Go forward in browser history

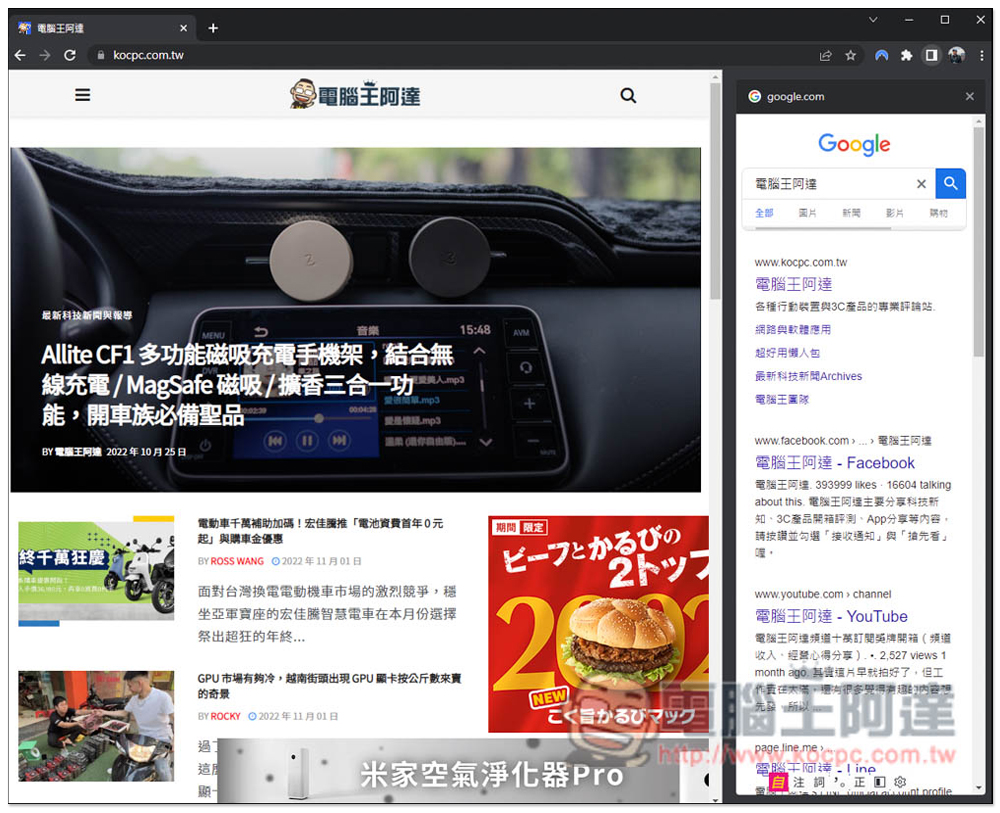(x=45, y=55)
